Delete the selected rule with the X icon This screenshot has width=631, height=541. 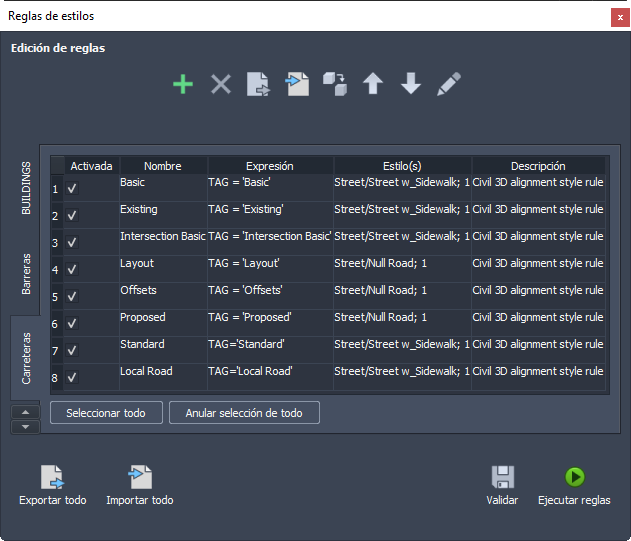click(221, 84)
